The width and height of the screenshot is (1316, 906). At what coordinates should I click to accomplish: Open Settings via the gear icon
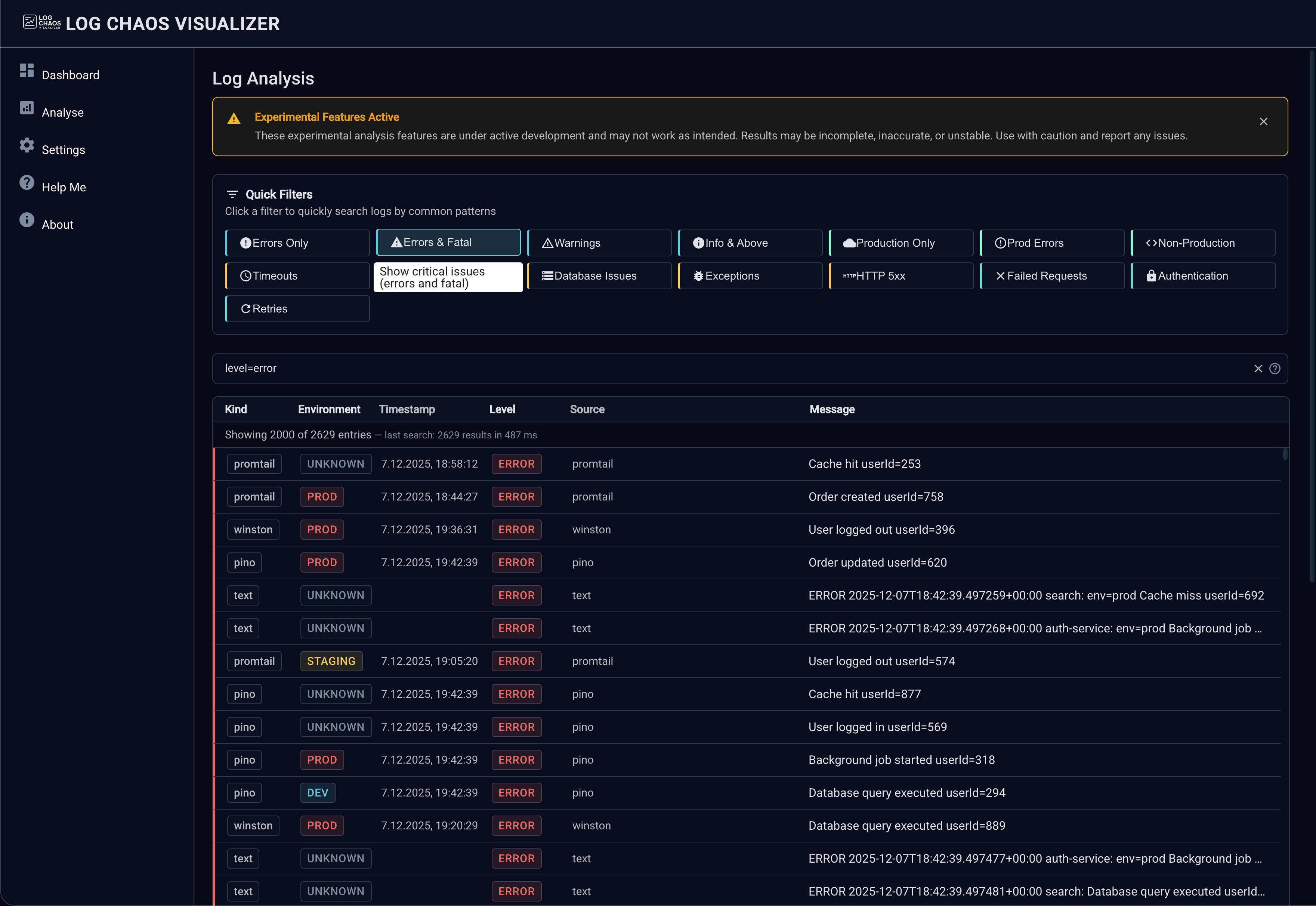[x=27, y=145]
